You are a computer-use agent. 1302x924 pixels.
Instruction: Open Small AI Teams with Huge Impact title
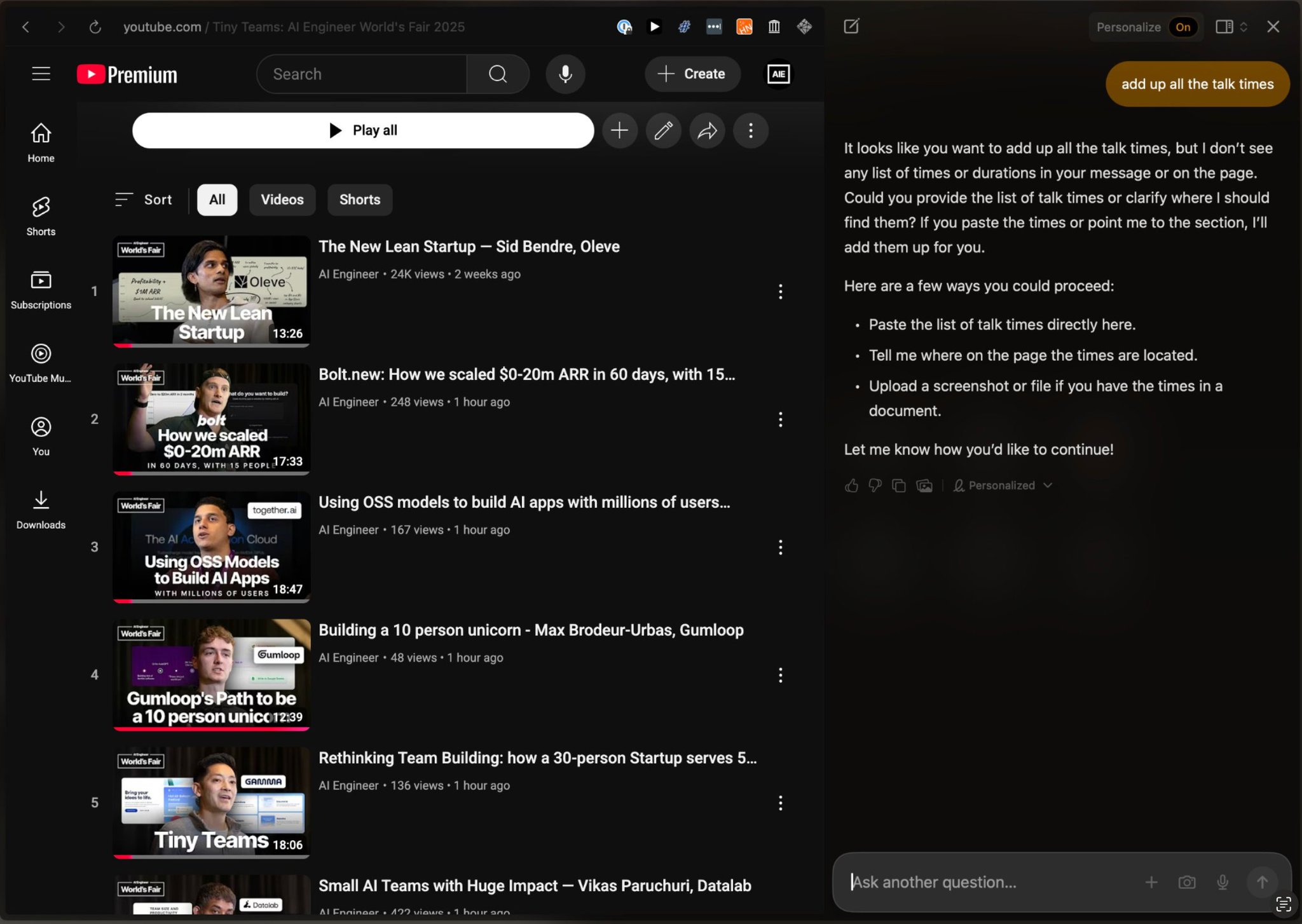pyautogui.click(x=535, y=886)
